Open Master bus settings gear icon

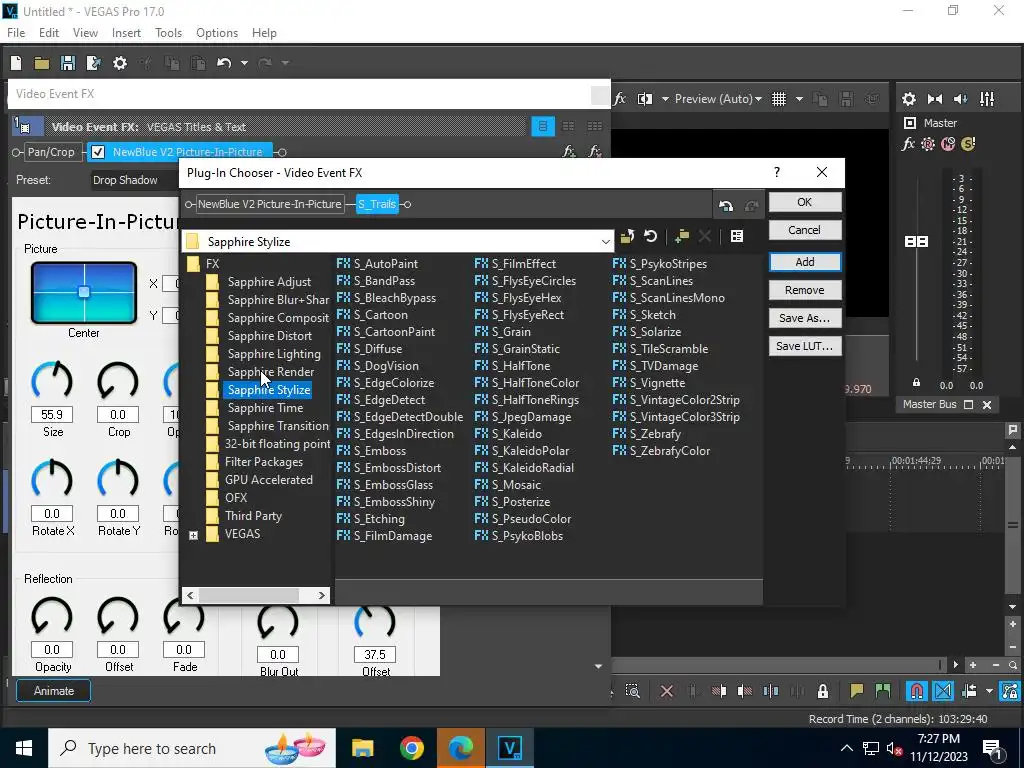pos(908,99)
